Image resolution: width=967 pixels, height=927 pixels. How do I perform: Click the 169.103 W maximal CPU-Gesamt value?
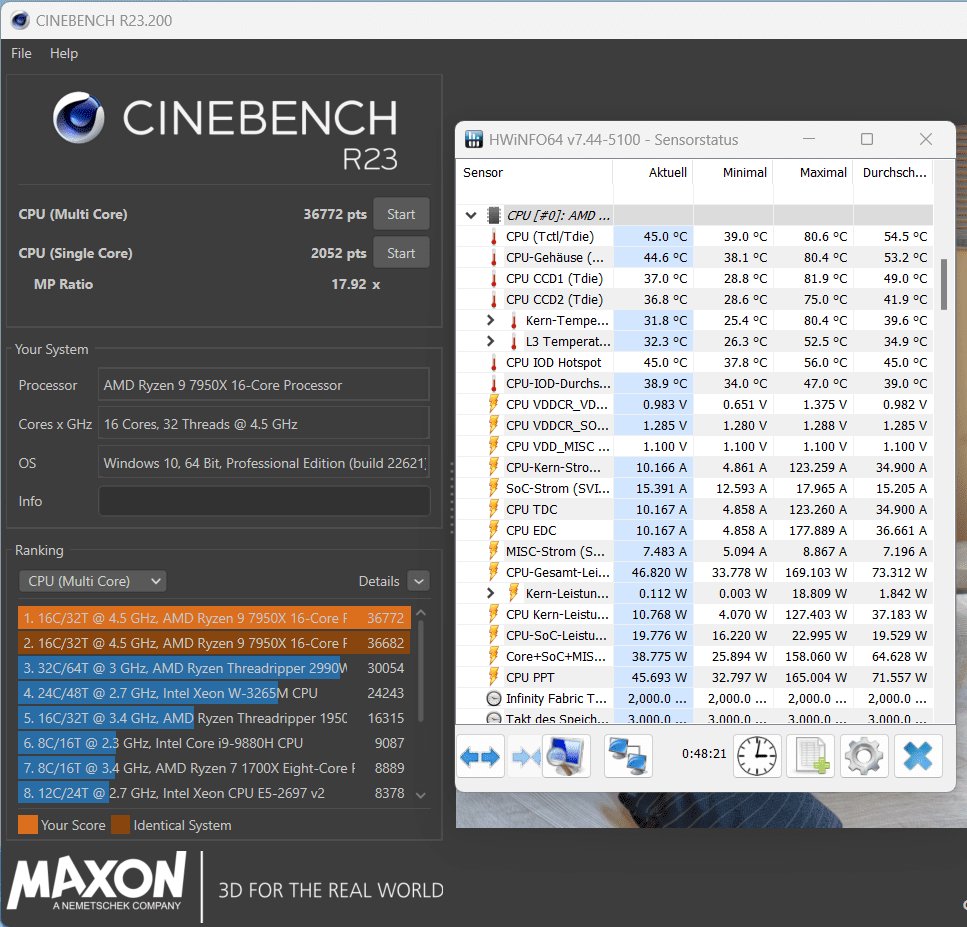pyautogui.click(x=816, y=572)
